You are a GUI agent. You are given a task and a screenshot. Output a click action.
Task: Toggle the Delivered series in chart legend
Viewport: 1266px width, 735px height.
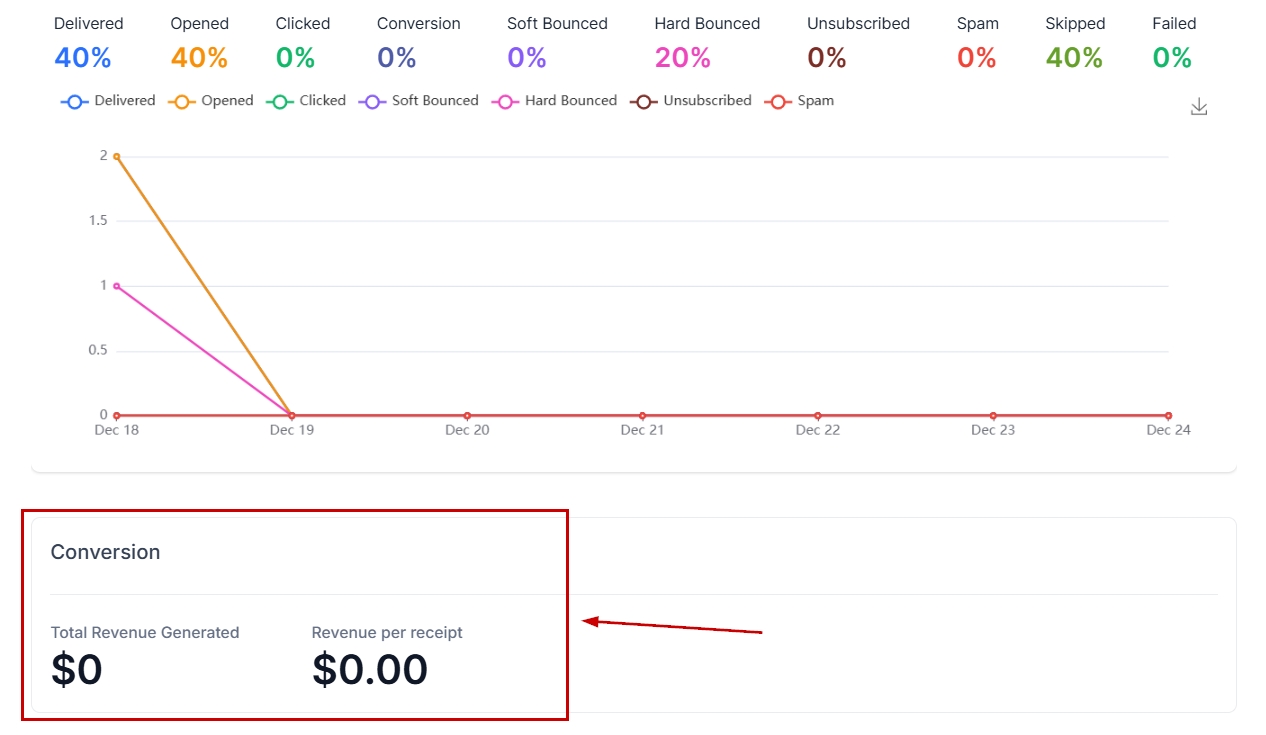pos(108,101)
